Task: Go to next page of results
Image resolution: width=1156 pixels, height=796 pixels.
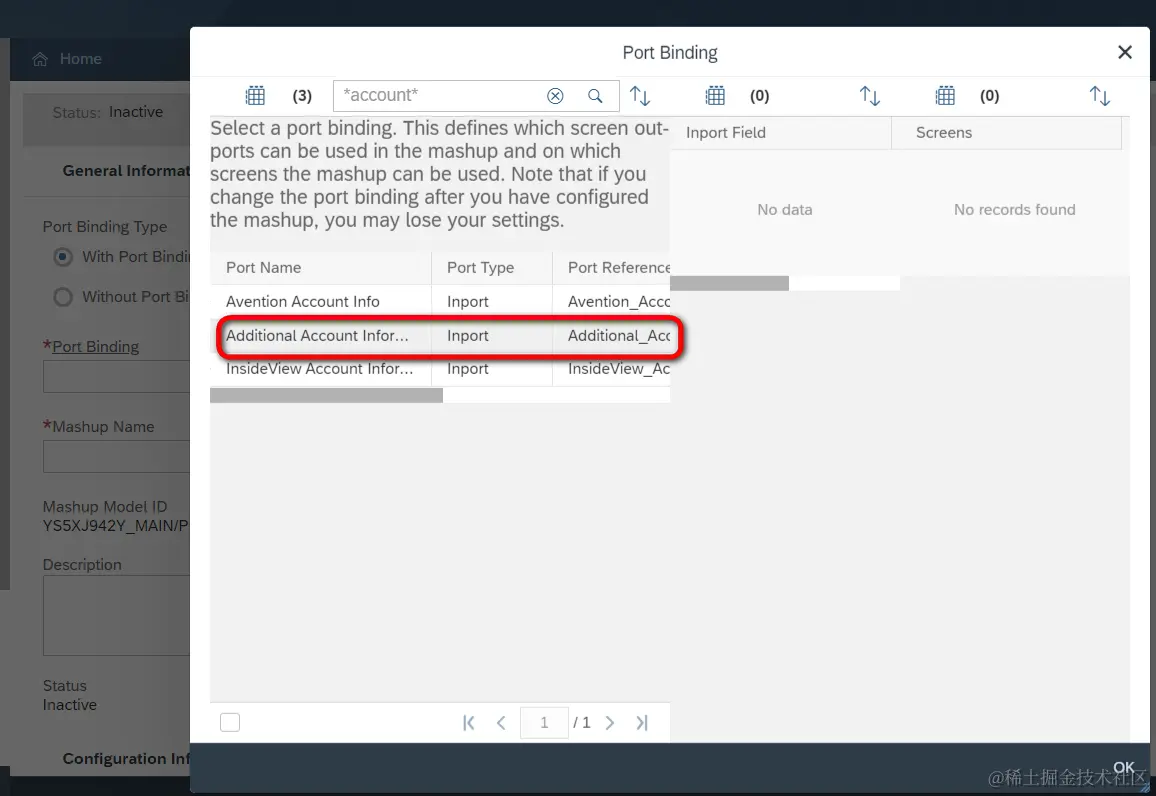Action: pyautogui.click(x=610, y=723)
